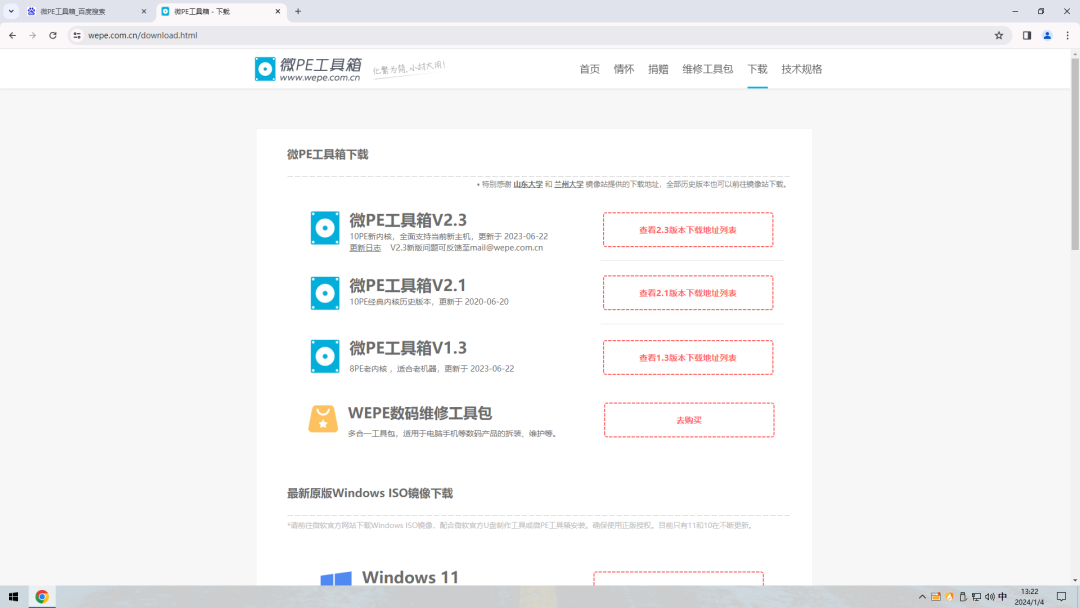Screen dimensions: 1080x608
Task: Open the 捐赠 navigation item
Action: click(x=658, y=69)
